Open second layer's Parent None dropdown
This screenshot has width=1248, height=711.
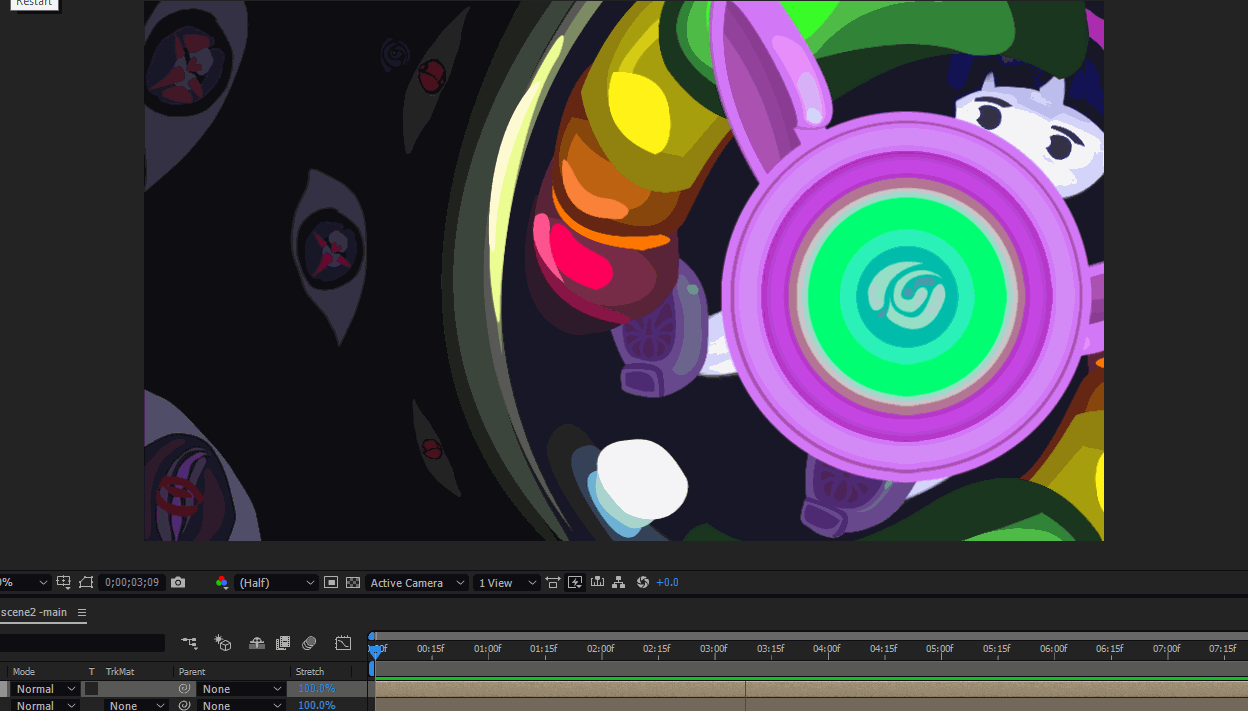pos(241,705)
